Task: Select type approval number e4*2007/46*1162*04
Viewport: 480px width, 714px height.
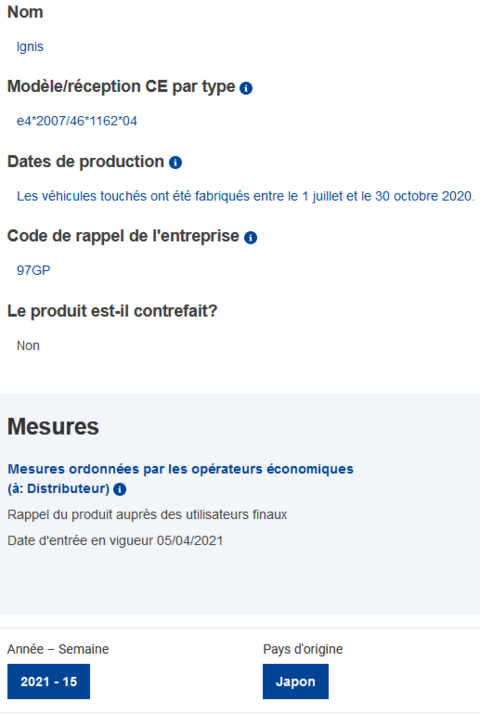Action: 77,121
